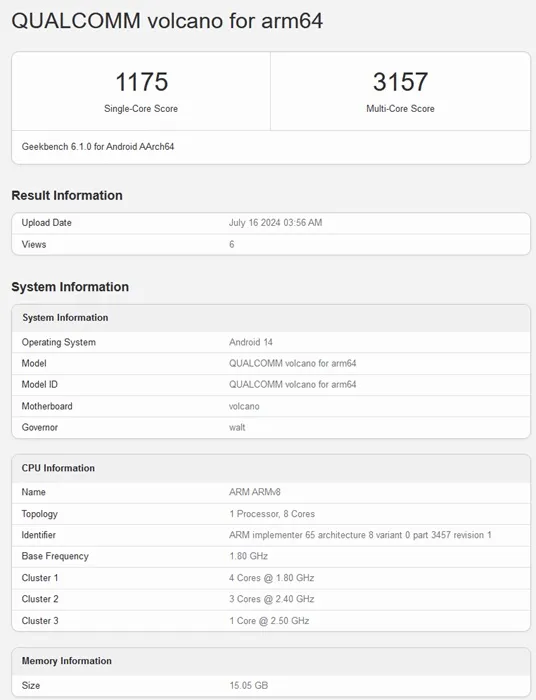Image resolution: width=536 pixels, height=700 pixels.
Task: Select the memory size 15.05 GB value
Action: (x=249, y=685)
